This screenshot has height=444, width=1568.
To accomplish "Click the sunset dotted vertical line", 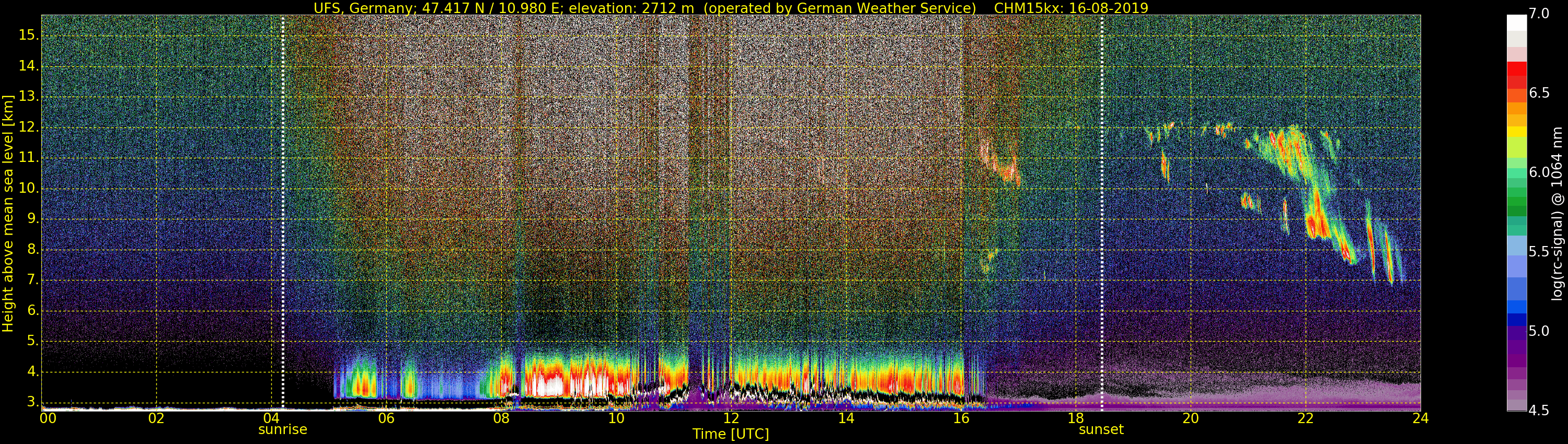I will (x=1102, y=213).
